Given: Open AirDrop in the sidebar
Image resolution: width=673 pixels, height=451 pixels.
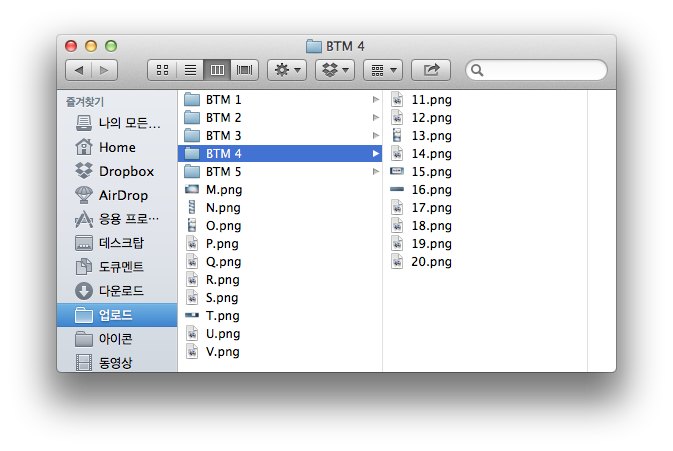Looking at the screenshot, I should [117, 195].
